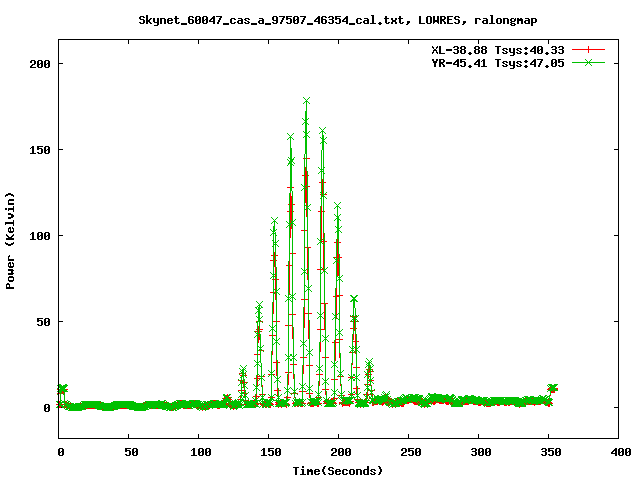This screenshot has height=480, width=640.
Task: Click the Power (Kelvin) y-axis label
Action: pos(10,241)
